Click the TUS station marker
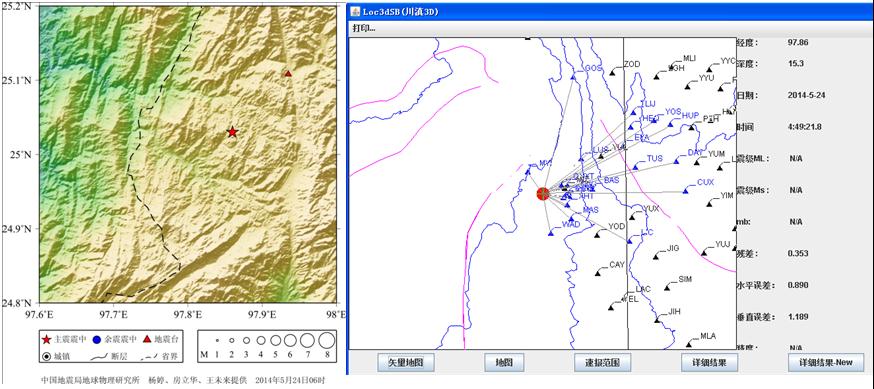The width and height of the screenshot is (874, 389). pos(635,167)
